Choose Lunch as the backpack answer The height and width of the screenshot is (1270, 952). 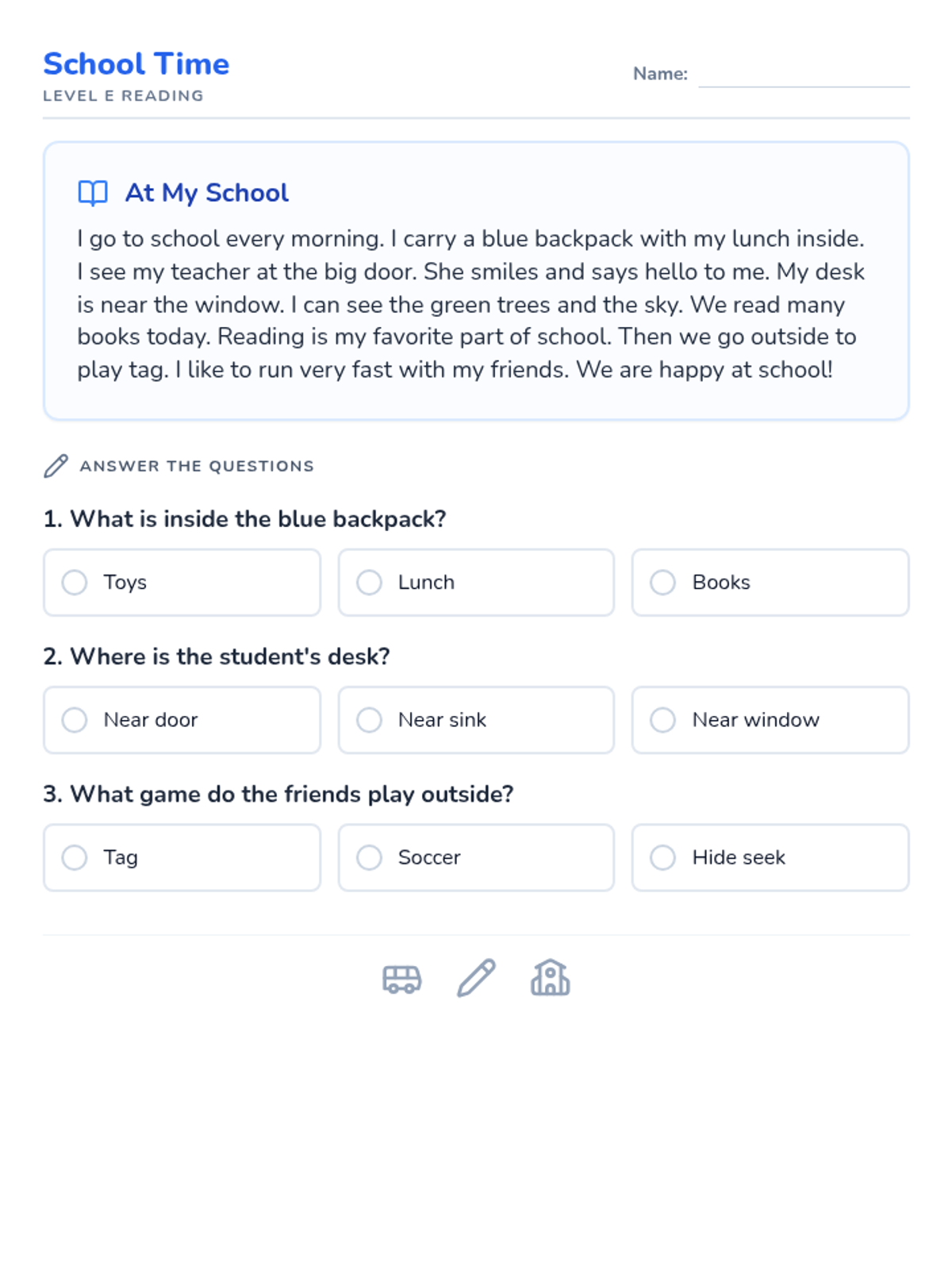[369, 583]
